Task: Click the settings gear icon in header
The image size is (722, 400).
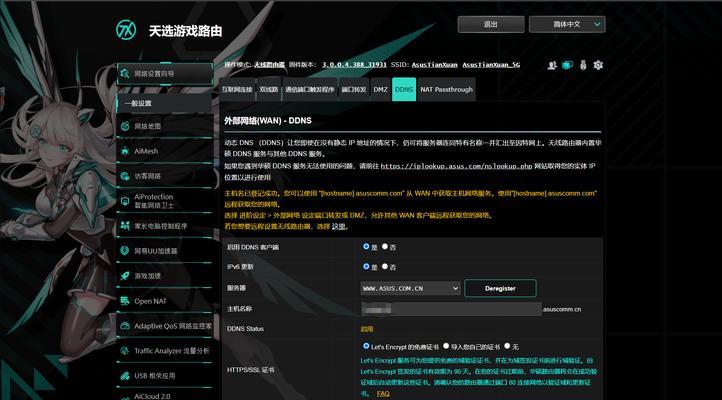Action: tap(598, 65)
